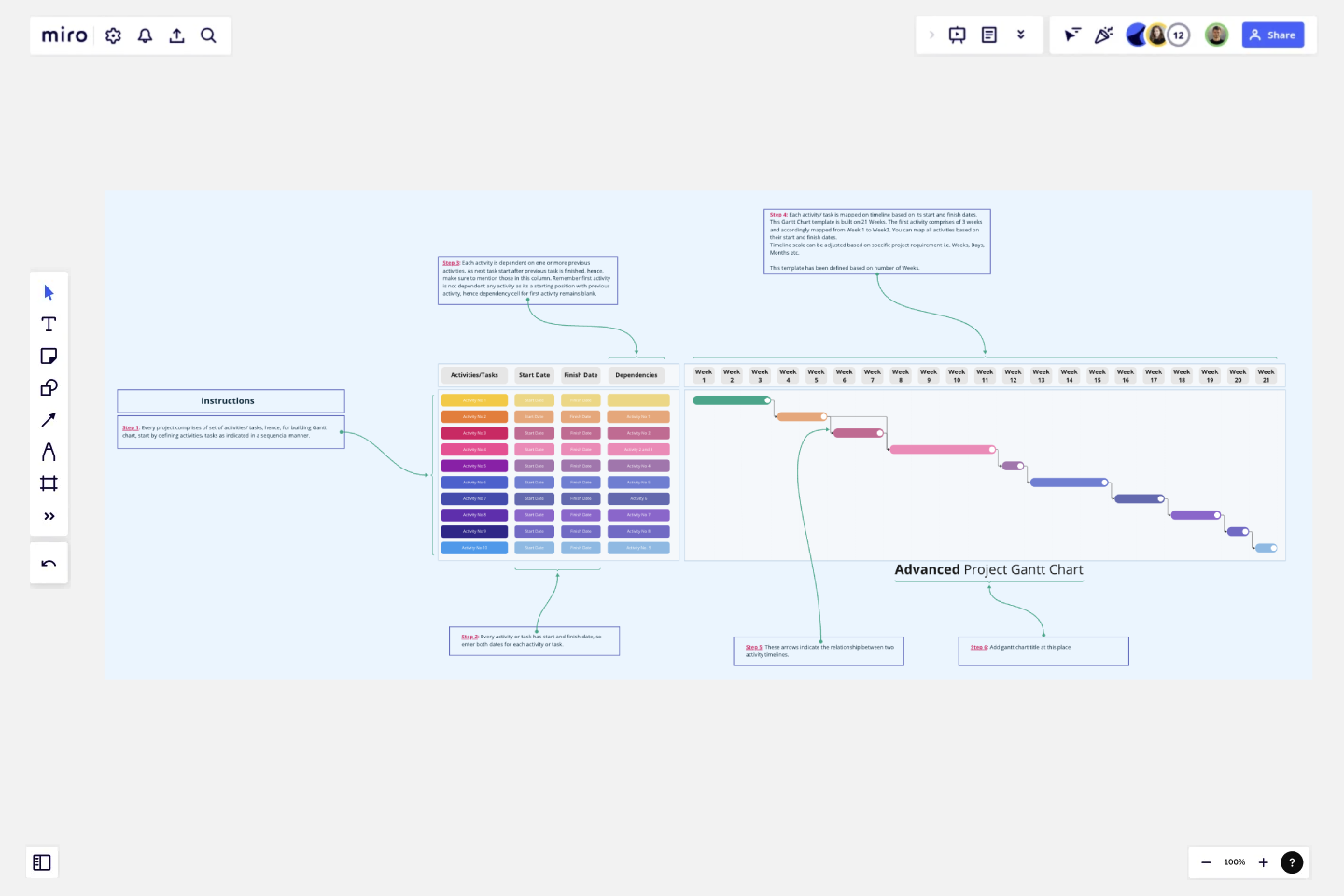Image resolution: width=1344 pixels, height=896 pixels.
Task: Show more tools via double arrow
Action: point(49,515)
